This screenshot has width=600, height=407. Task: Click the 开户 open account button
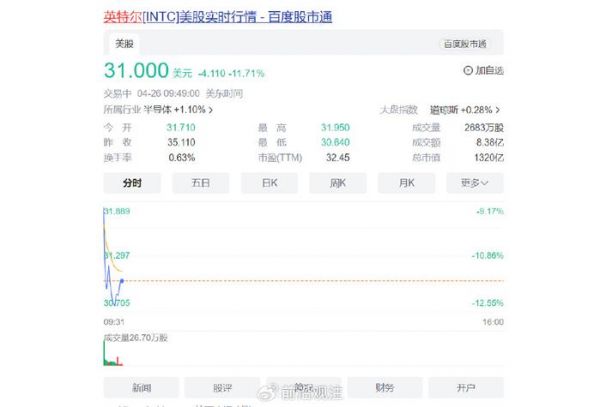click(x=466, y=387)
